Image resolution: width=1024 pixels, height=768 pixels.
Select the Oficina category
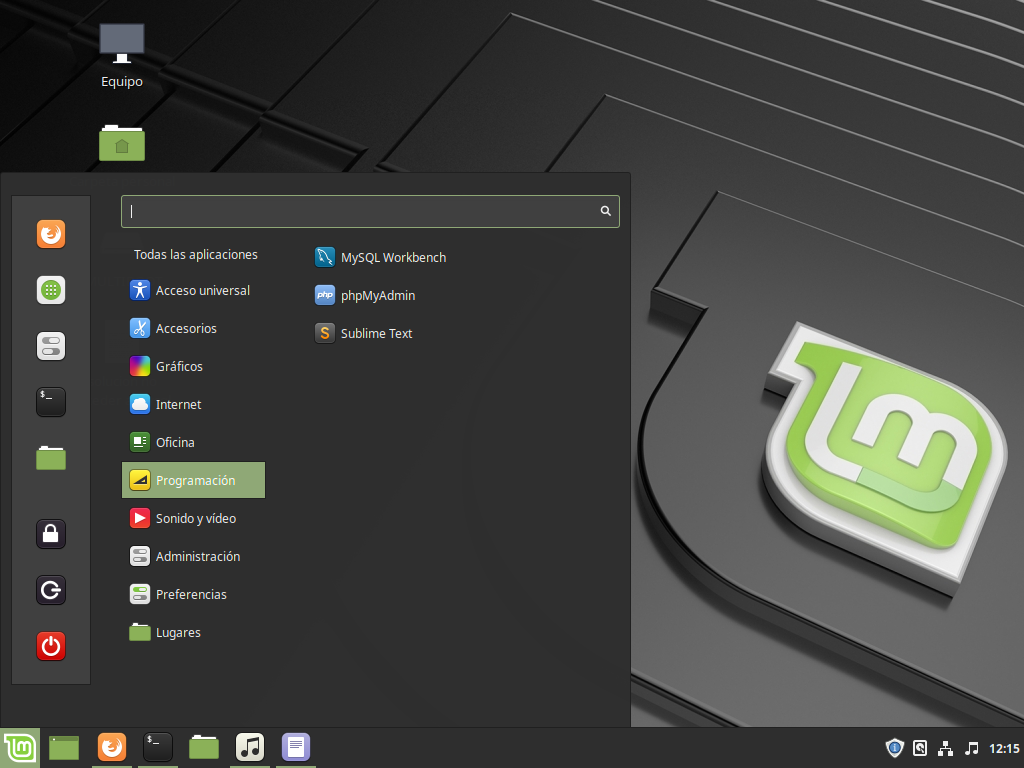[193, 442]
